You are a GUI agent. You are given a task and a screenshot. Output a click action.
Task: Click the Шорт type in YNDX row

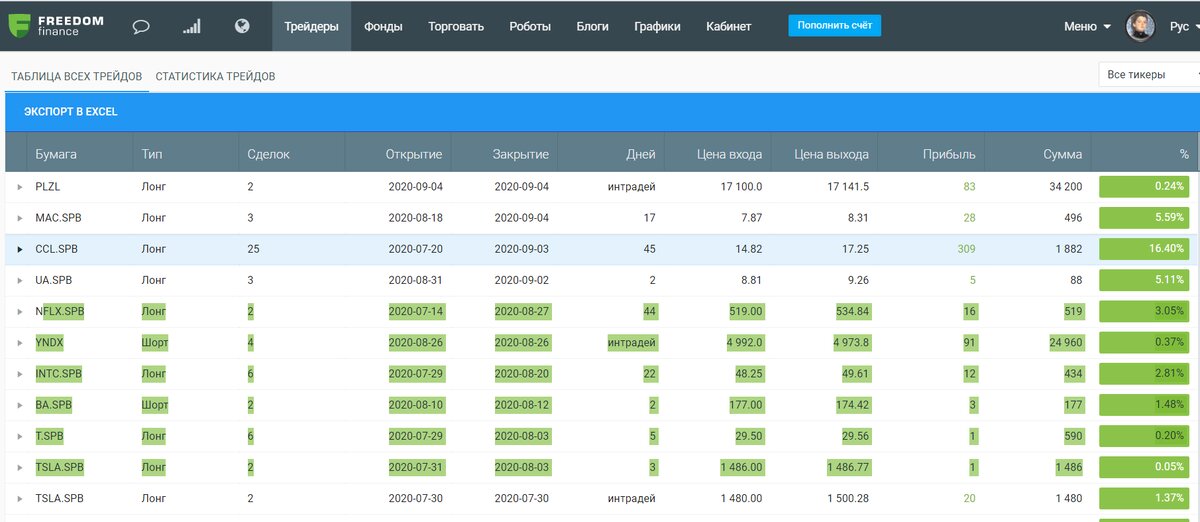(x=155, y=343)
